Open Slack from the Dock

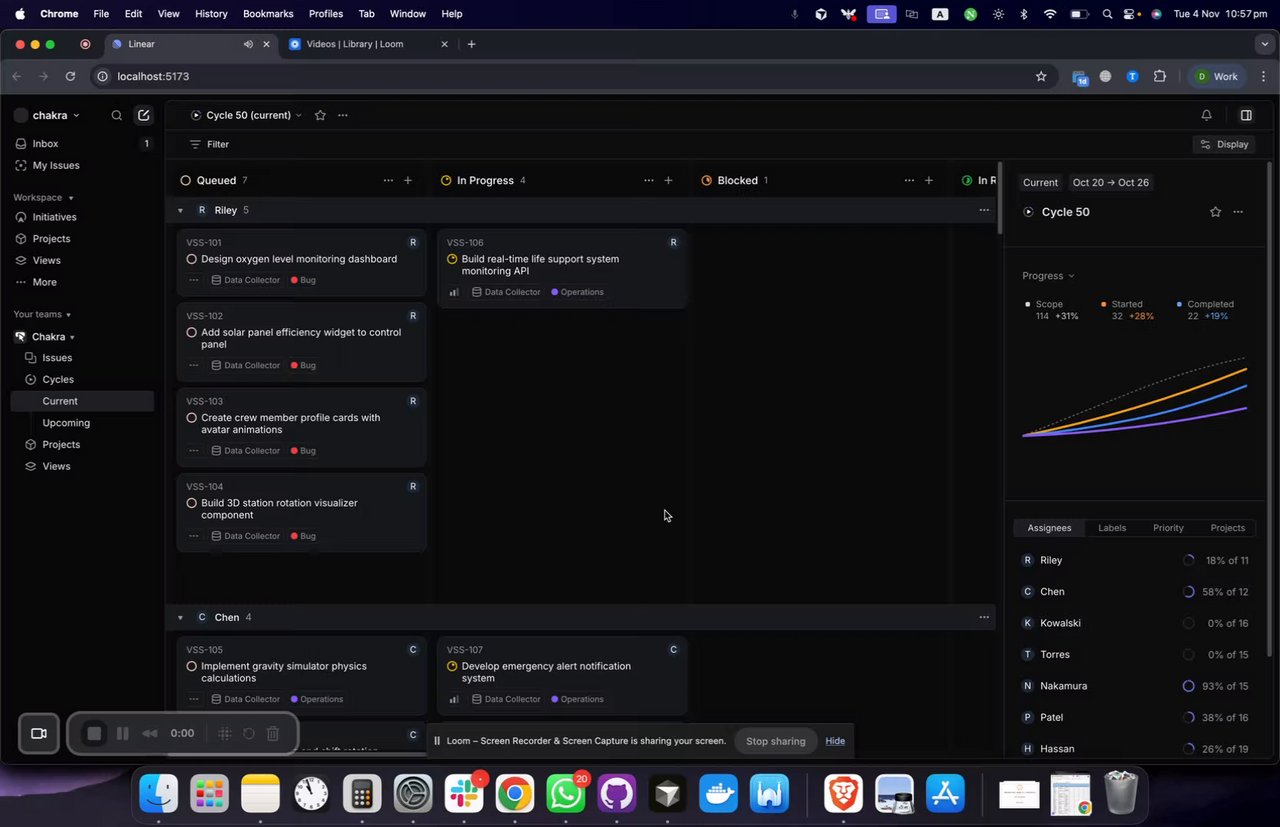tap(464, 795)
